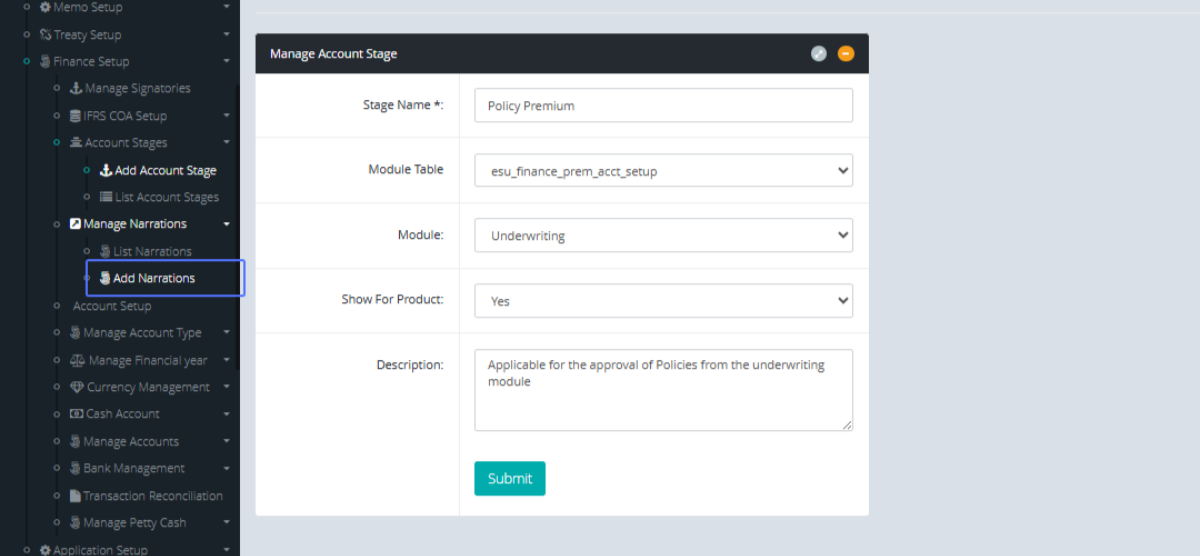Screen dimensions: 1200x556
Task: Click the balance scale icon beside Manage Financial year
Action: pyautogui.click(x=77, y=360)
